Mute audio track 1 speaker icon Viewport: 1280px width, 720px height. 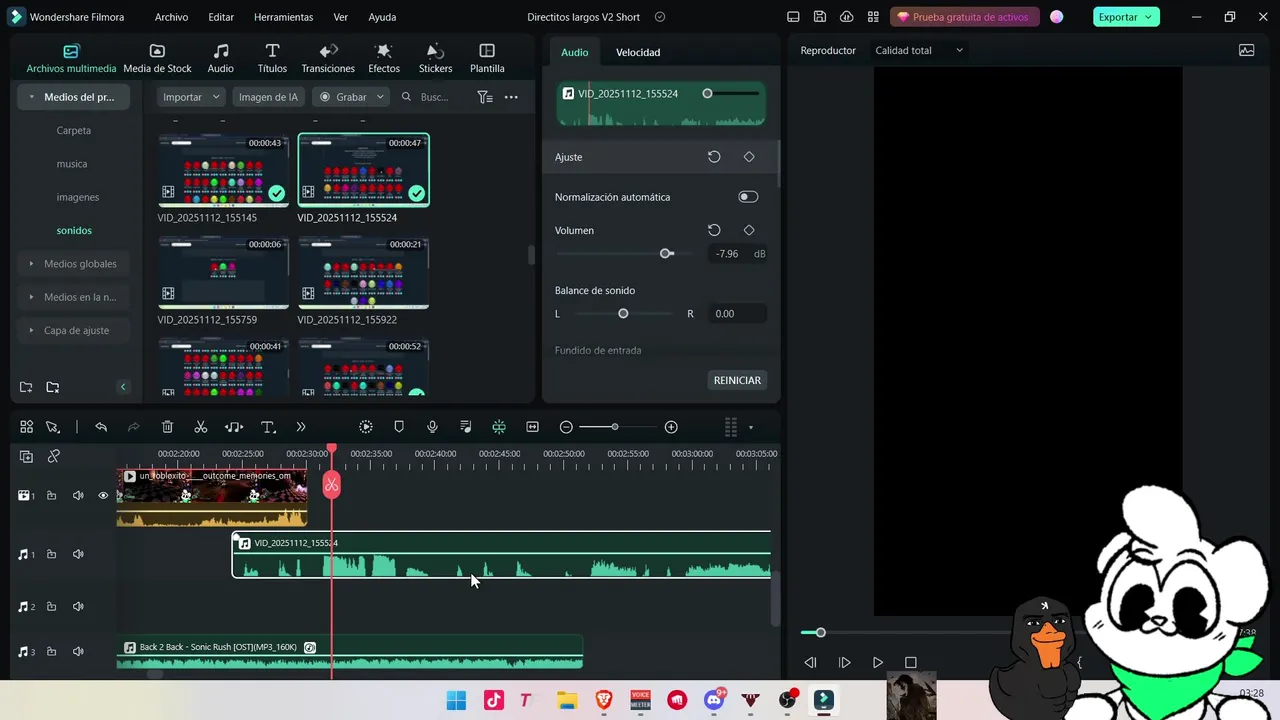tap(78, 554)
